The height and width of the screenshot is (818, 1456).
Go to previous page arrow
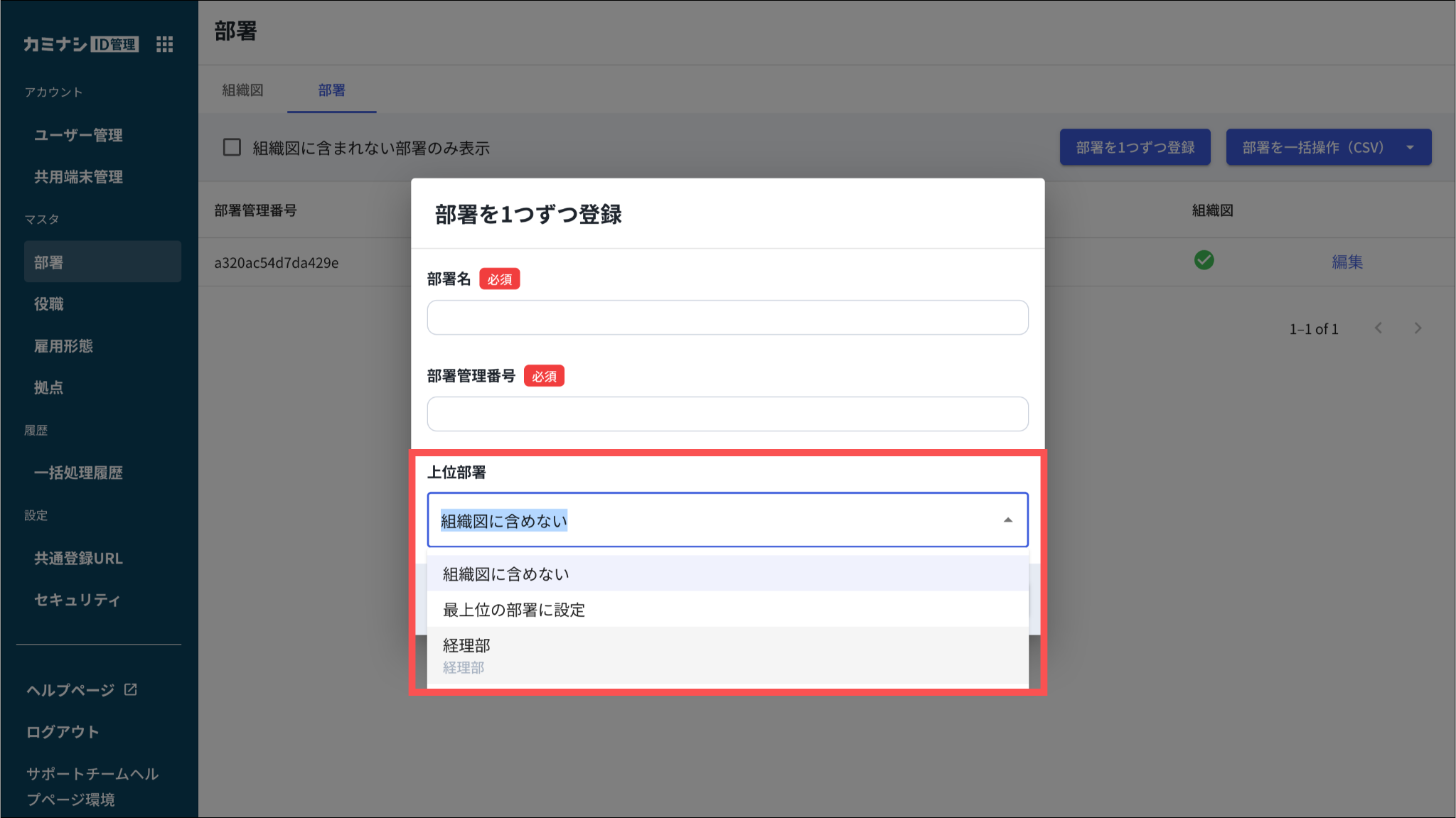1379,328
